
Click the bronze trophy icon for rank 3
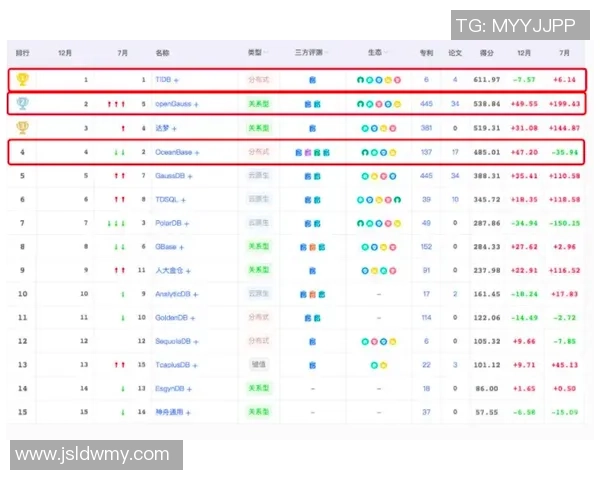pyautogui.click(x=24, y=127)
